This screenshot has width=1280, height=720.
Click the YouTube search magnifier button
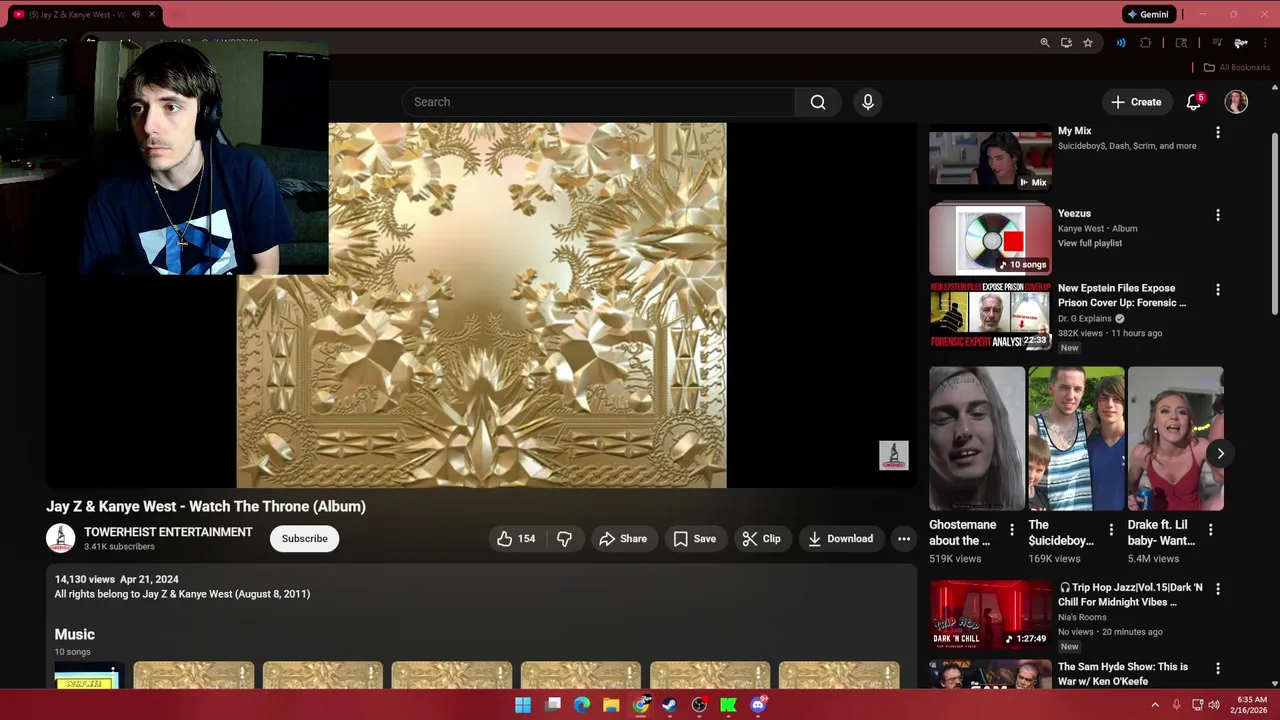(x=818, y=102)
